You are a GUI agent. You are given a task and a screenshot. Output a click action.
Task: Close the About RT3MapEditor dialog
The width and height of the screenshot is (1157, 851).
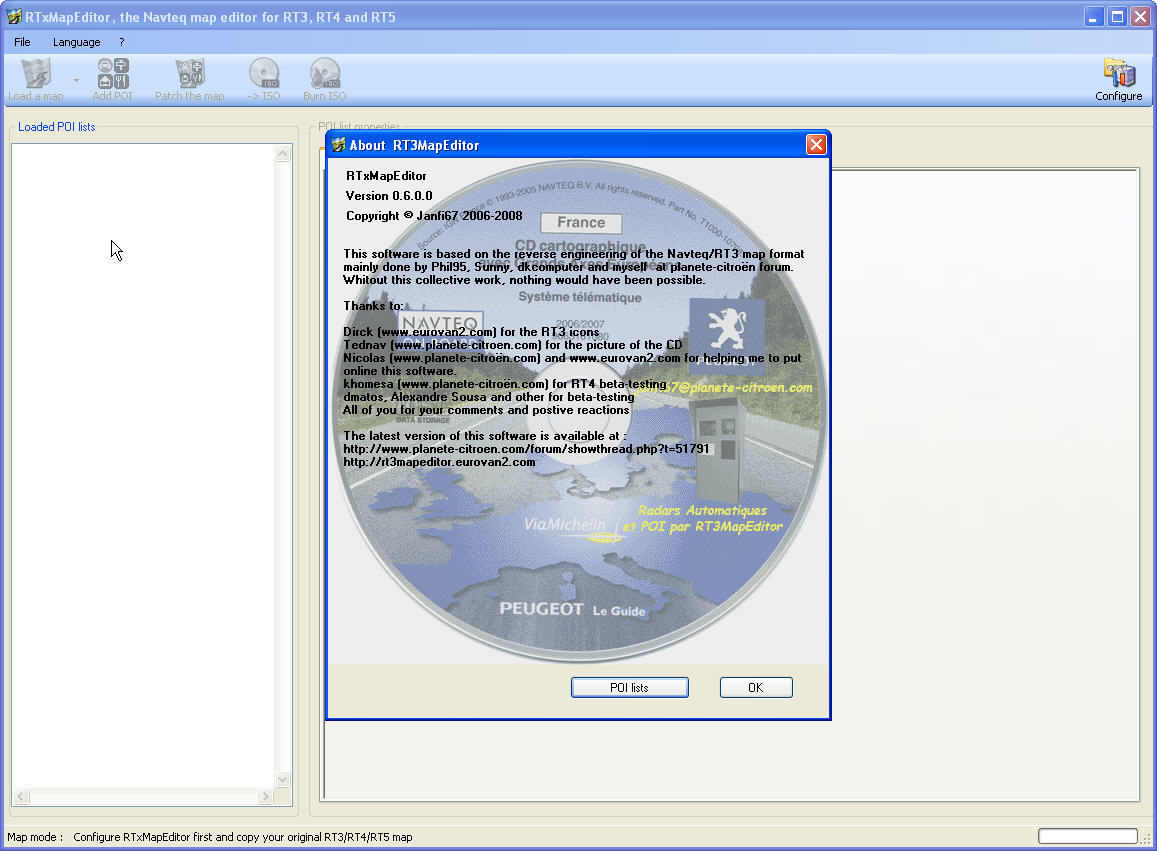815,145
